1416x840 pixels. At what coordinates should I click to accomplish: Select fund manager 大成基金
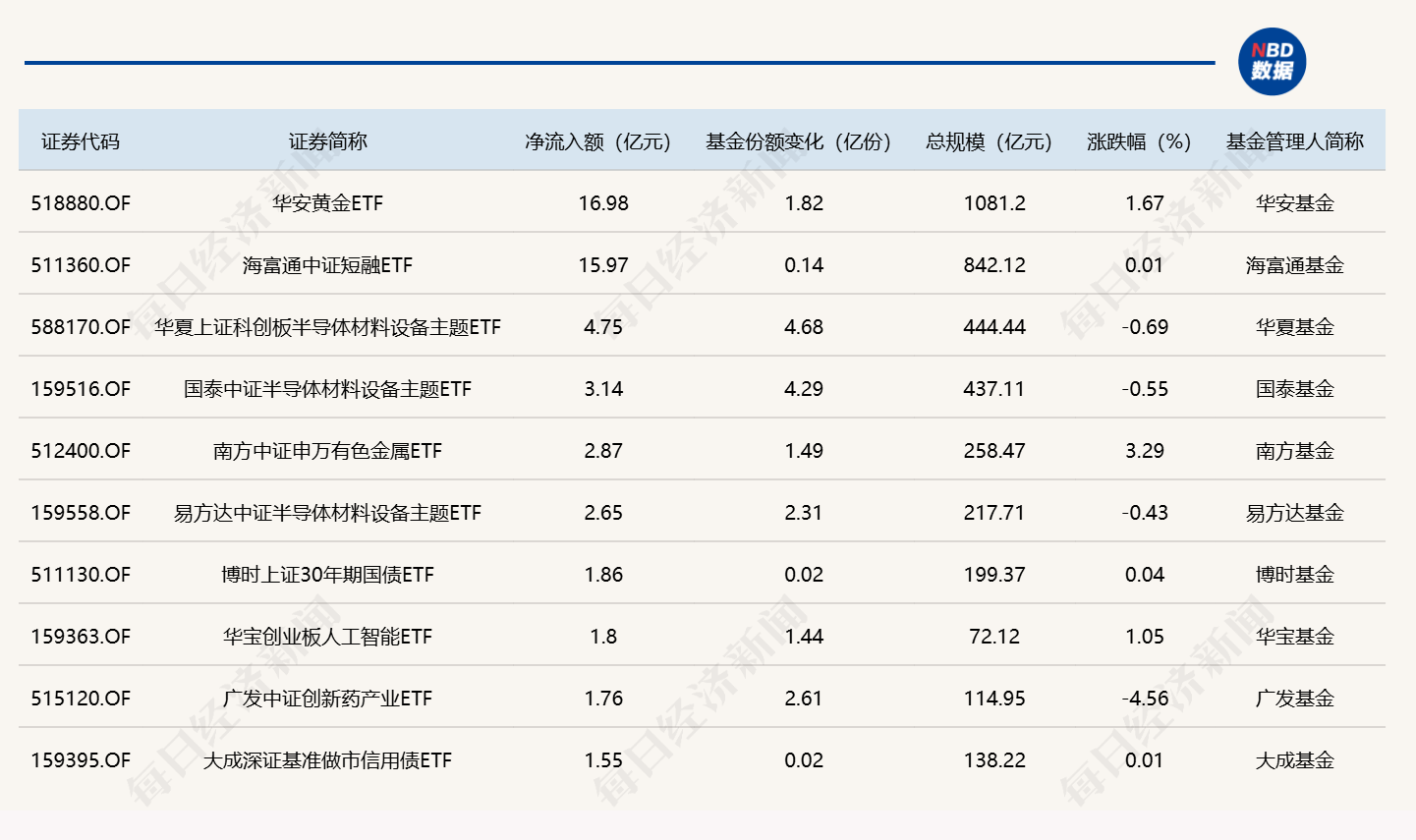[x=1295, y=760]
